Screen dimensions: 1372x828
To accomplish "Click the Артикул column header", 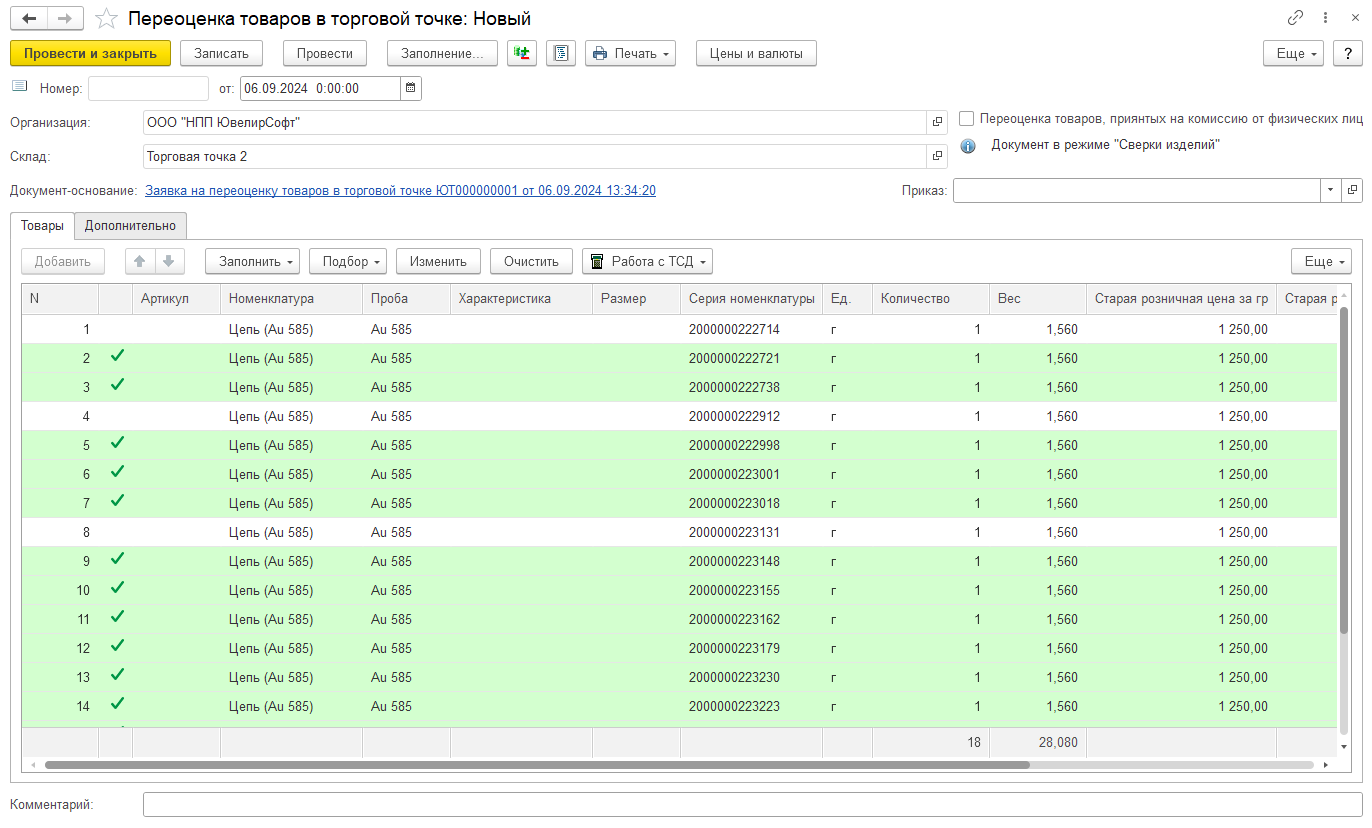I will coord(176,298).
